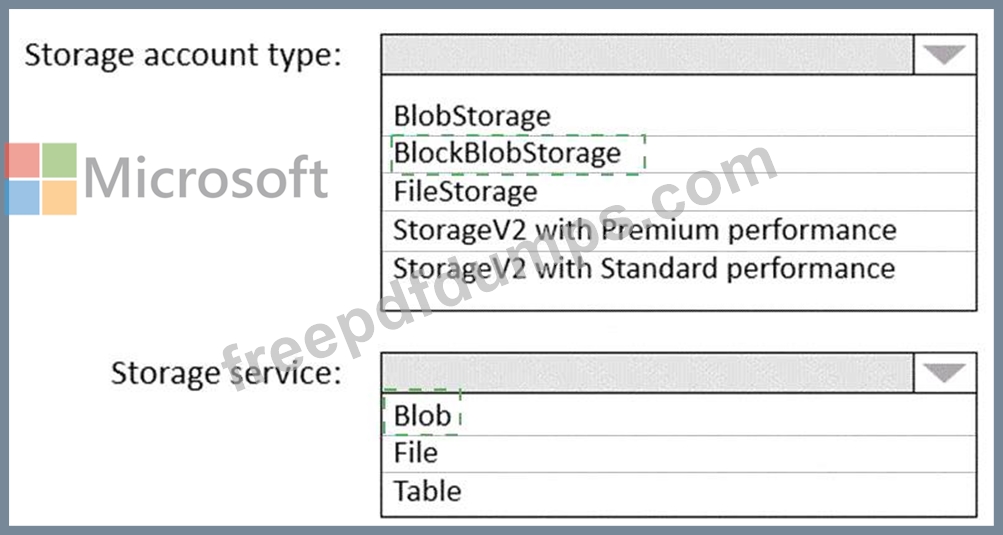Pick Table from the storage service list
Screen dimensions: 1003x535
tap(427, 491)
